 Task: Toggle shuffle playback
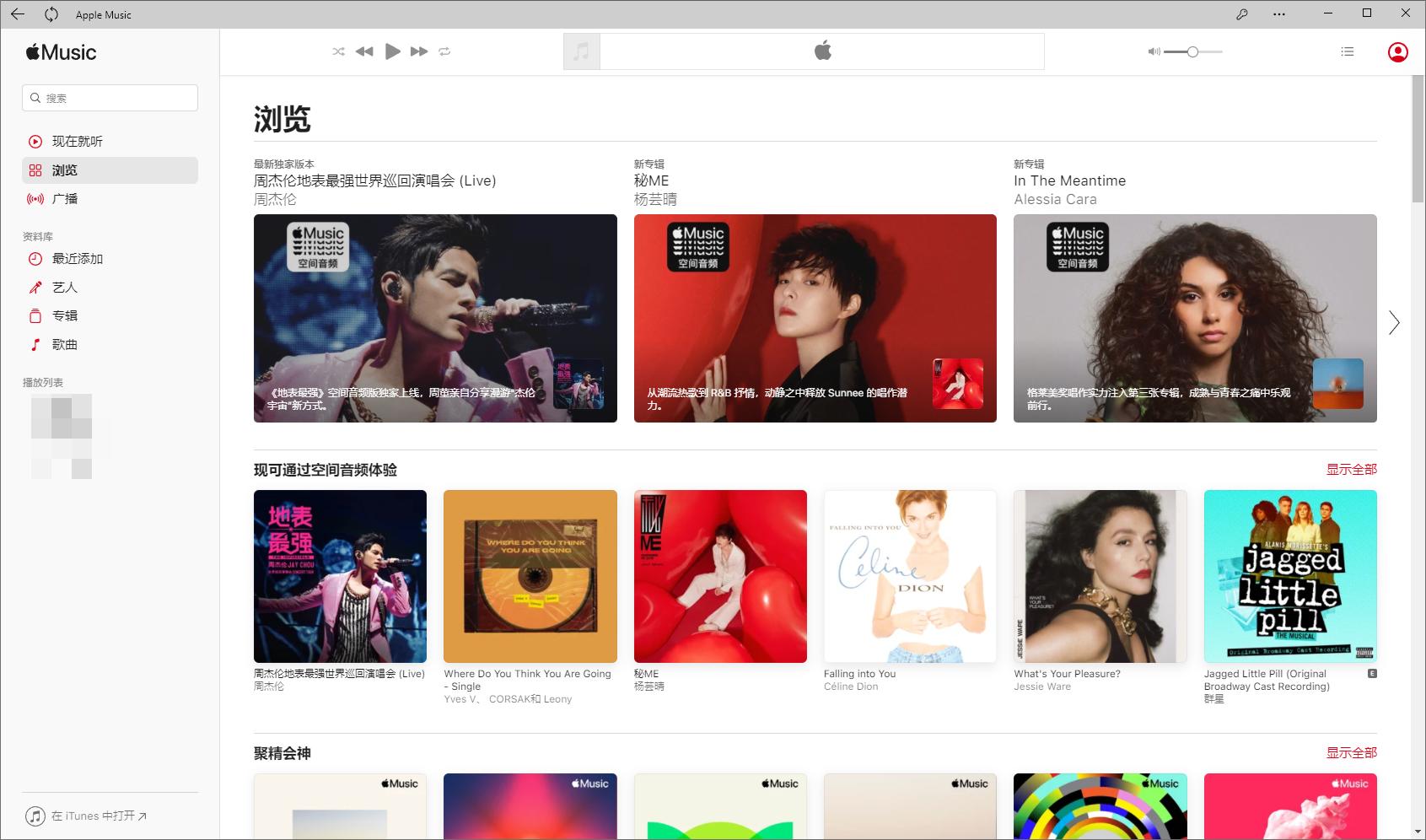(x=338, y=51)
